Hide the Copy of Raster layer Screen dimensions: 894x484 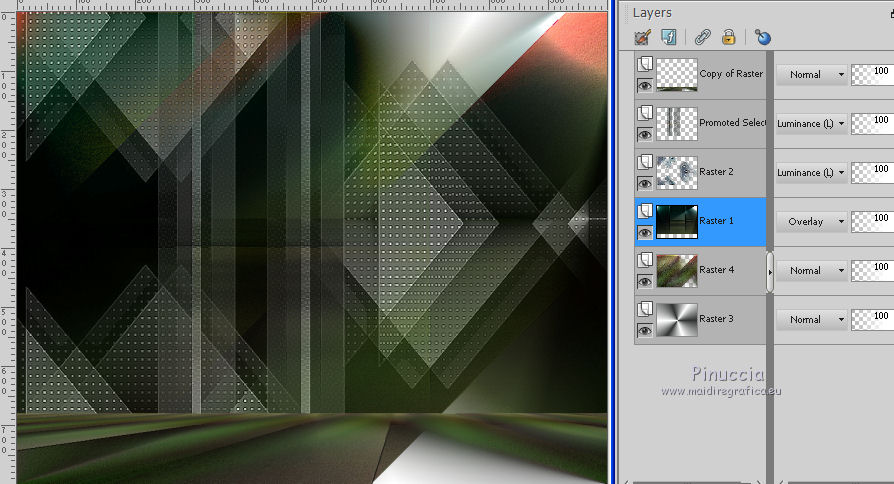point(645,86)
